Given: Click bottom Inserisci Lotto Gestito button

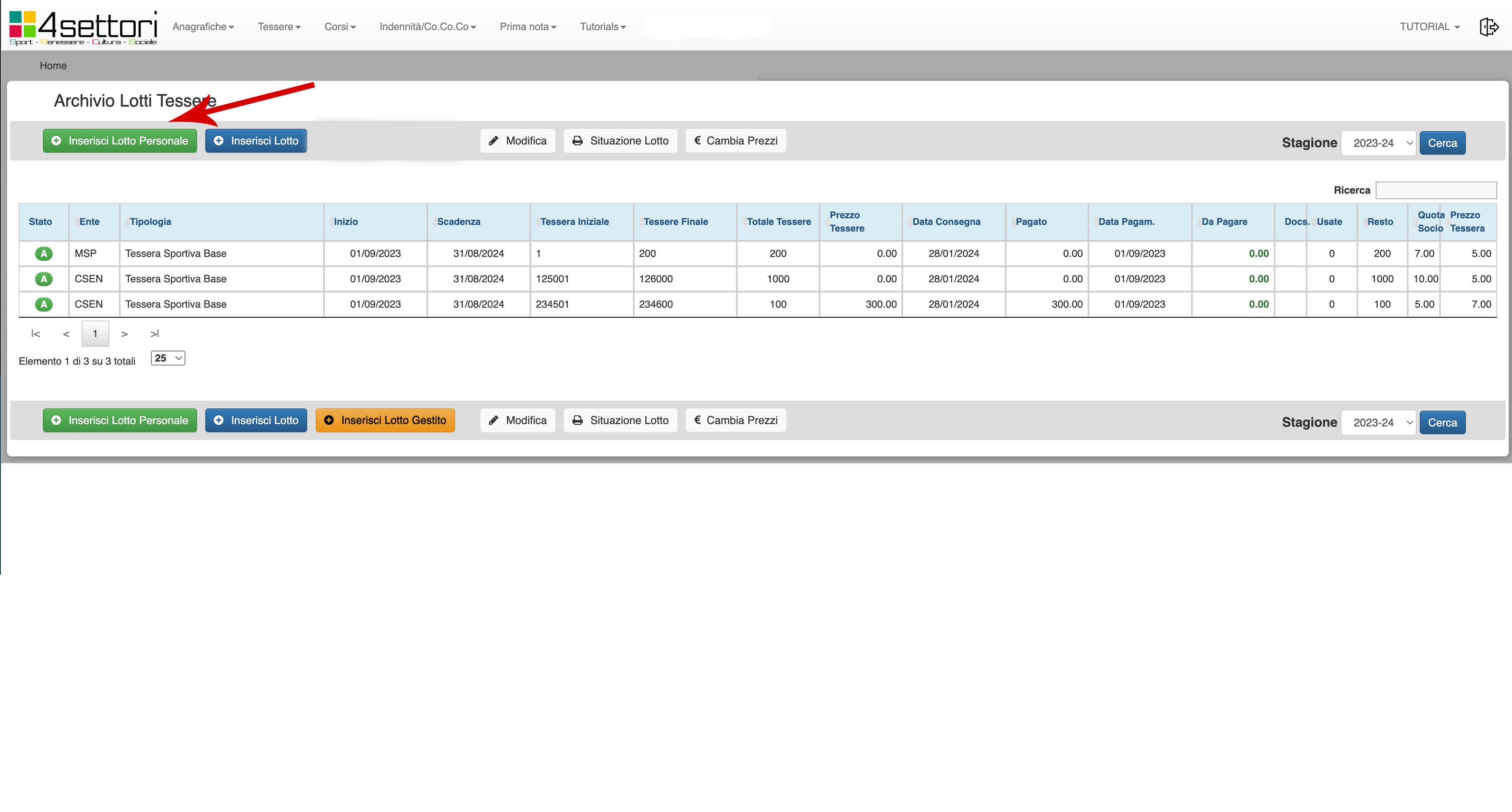Looking at the screenshot, I should click(385, 420).
